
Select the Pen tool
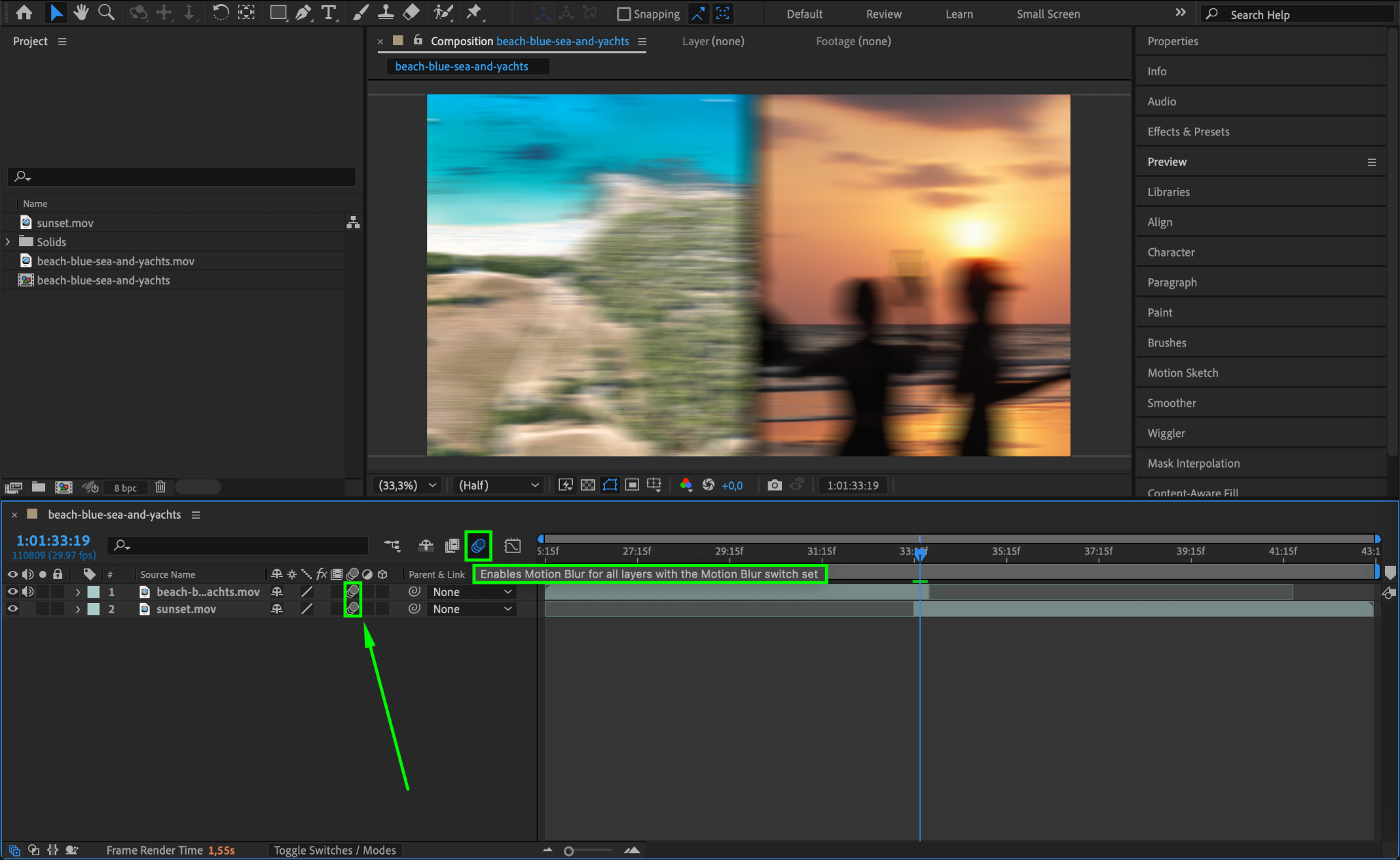(303, 12)
